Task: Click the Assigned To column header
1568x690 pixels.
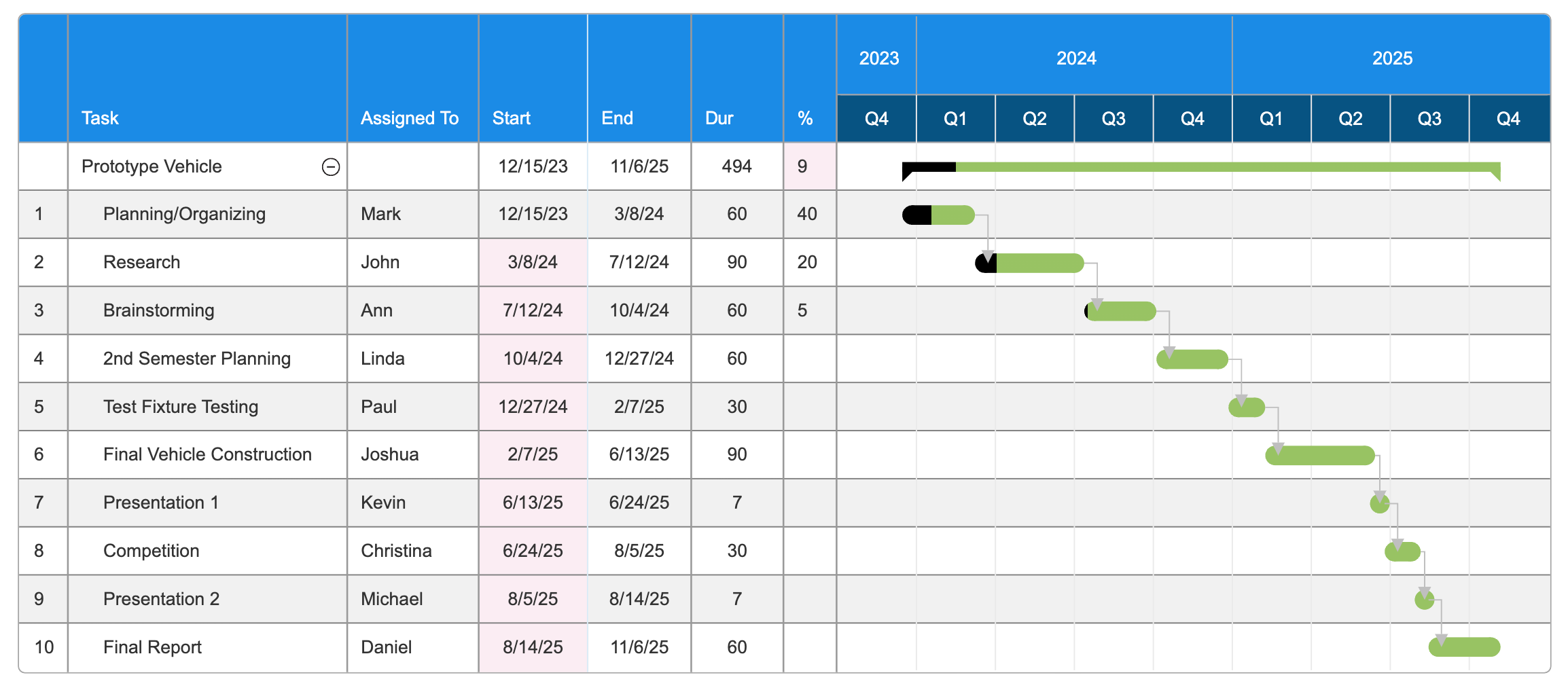Action: [x=410, y=117]
